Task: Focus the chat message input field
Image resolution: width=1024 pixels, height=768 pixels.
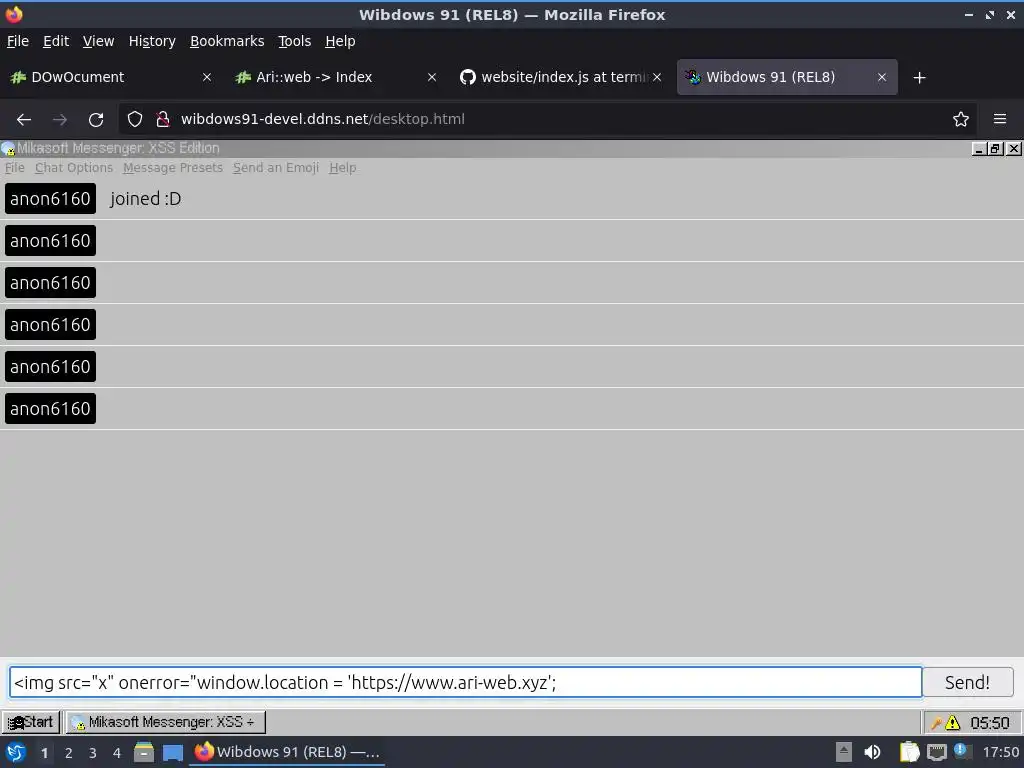Action: [x=465, y=682]
